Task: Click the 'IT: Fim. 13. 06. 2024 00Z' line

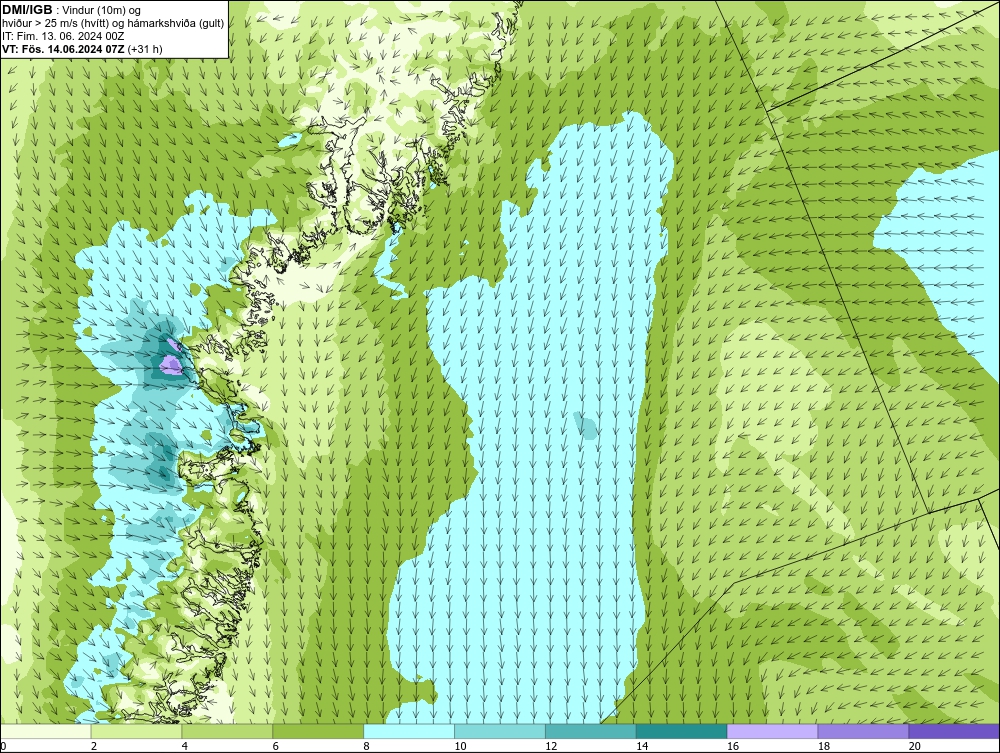Action: coord(63,36)
